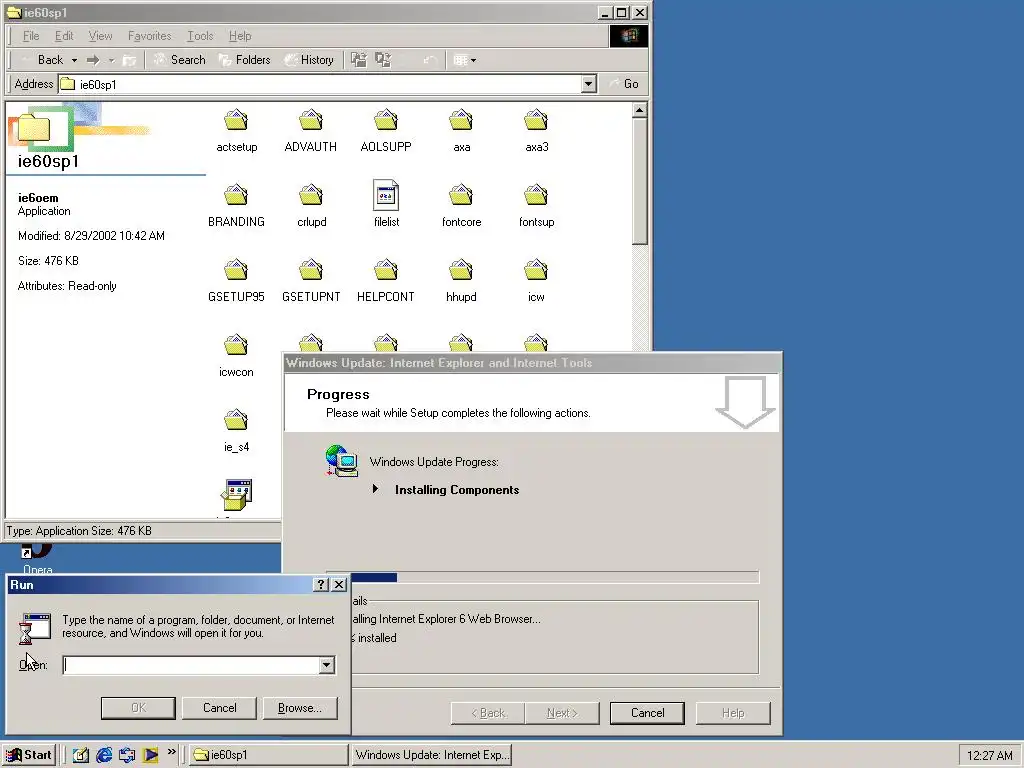Click the Show Desktop quick launch icon
The height and width of the screenshot is (768, 1024).
click(x=80, y=755)
